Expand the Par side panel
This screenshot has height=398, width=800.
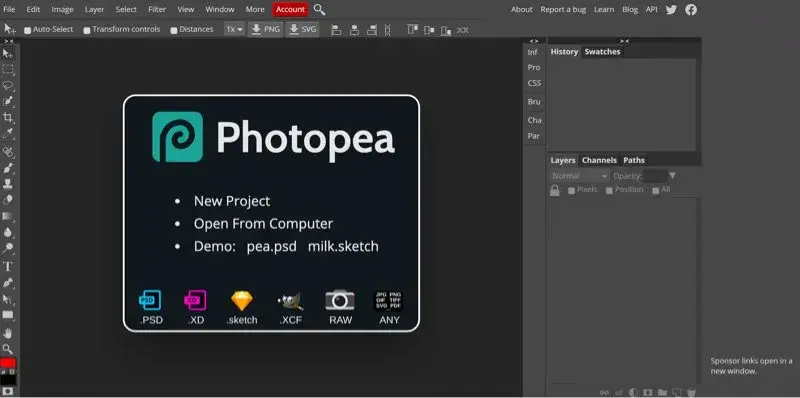[533, 136]
